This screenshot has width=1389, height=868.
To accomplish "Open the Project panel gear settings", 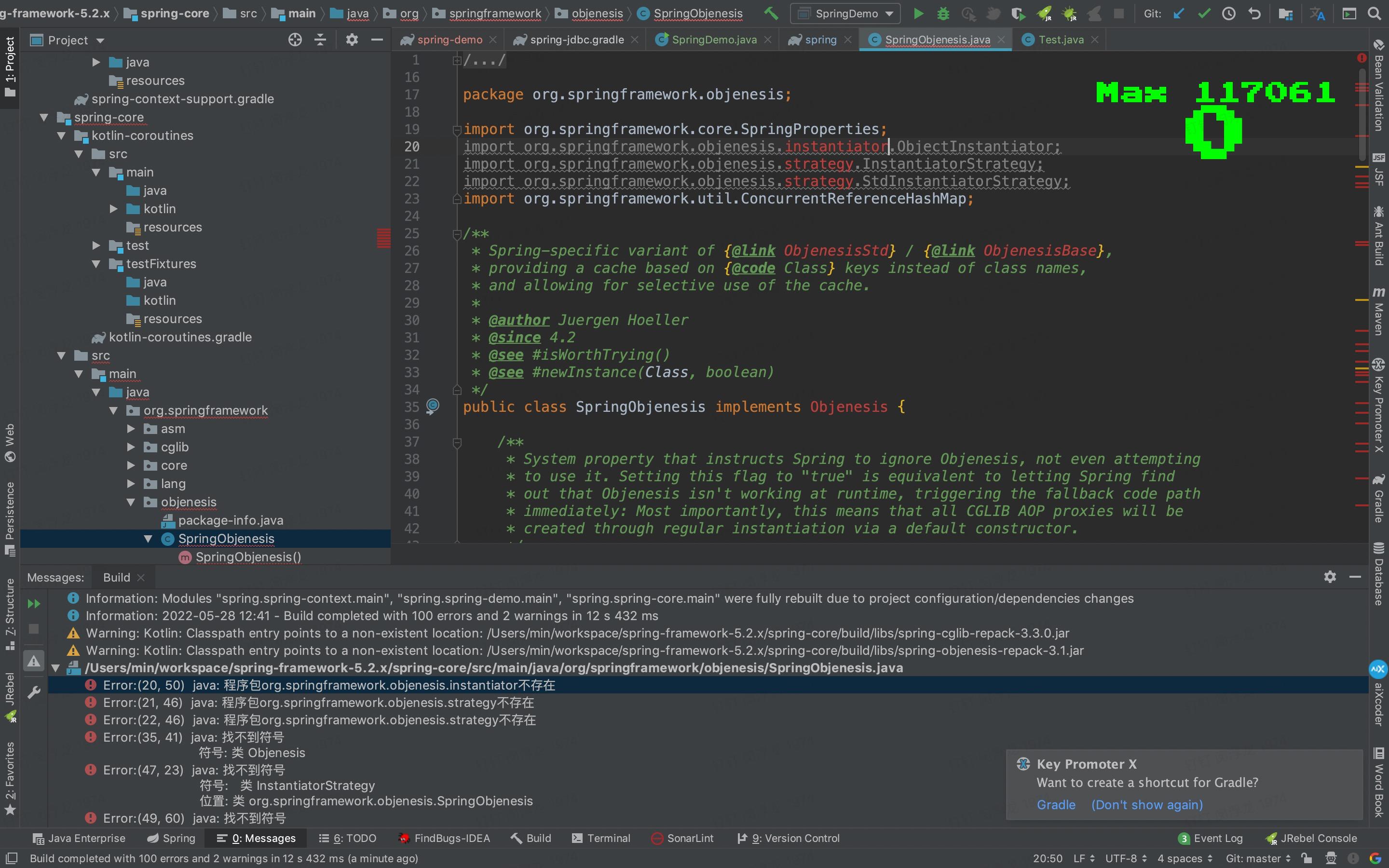I will pyautogui.click(x=351, y=40).
